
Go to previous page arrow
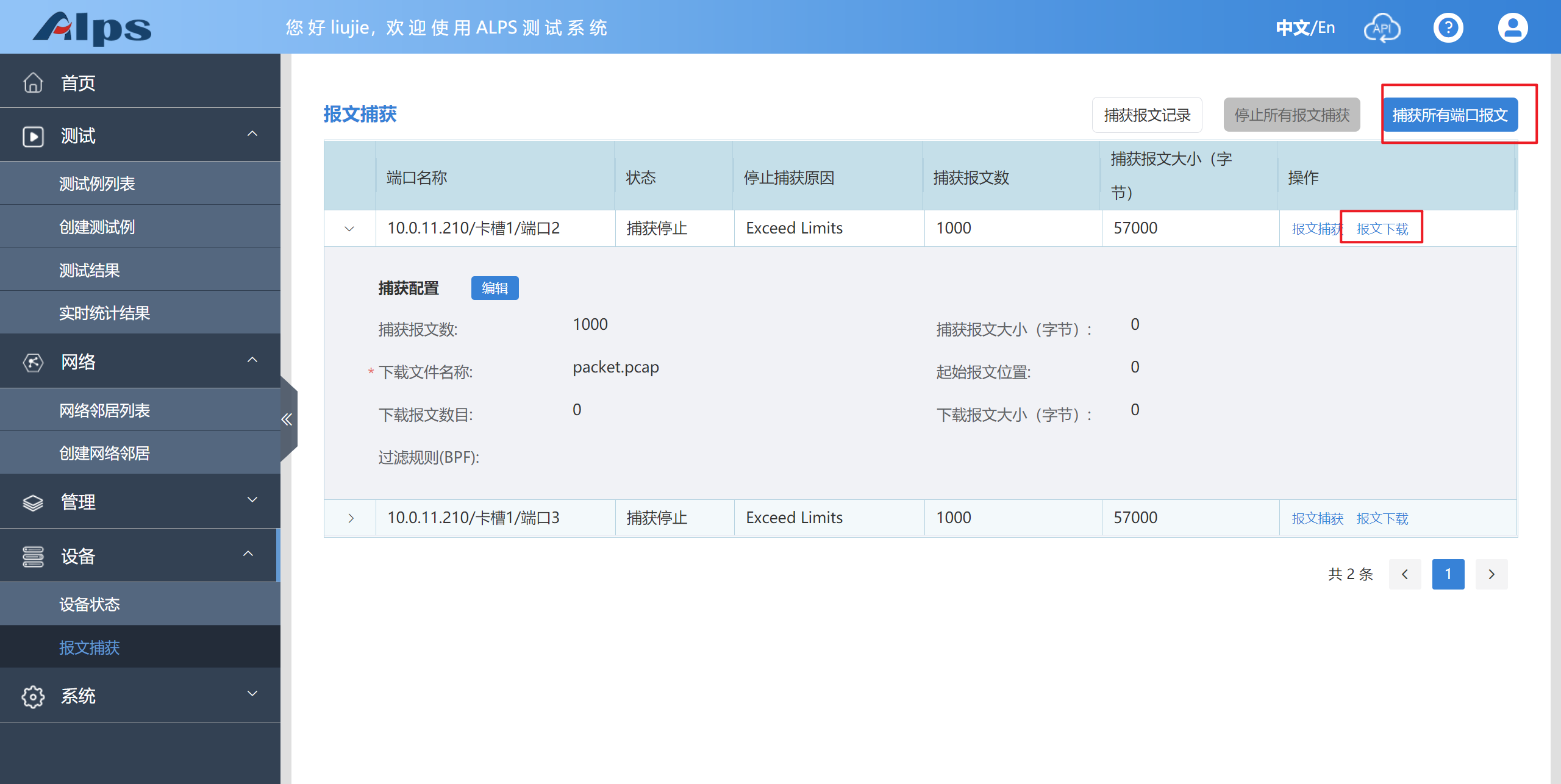pos(1405,574)
